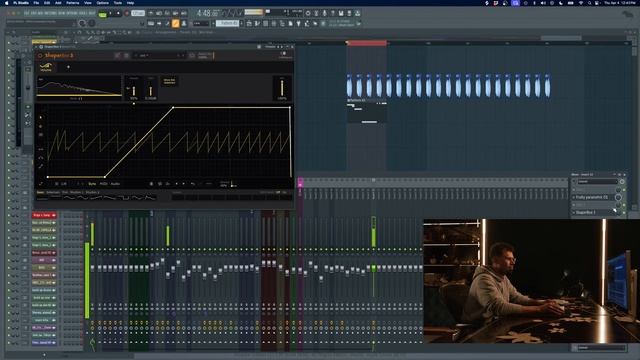Open macOS volume menu bar icon
640x360 pixels.
click(x=543, y=3)
